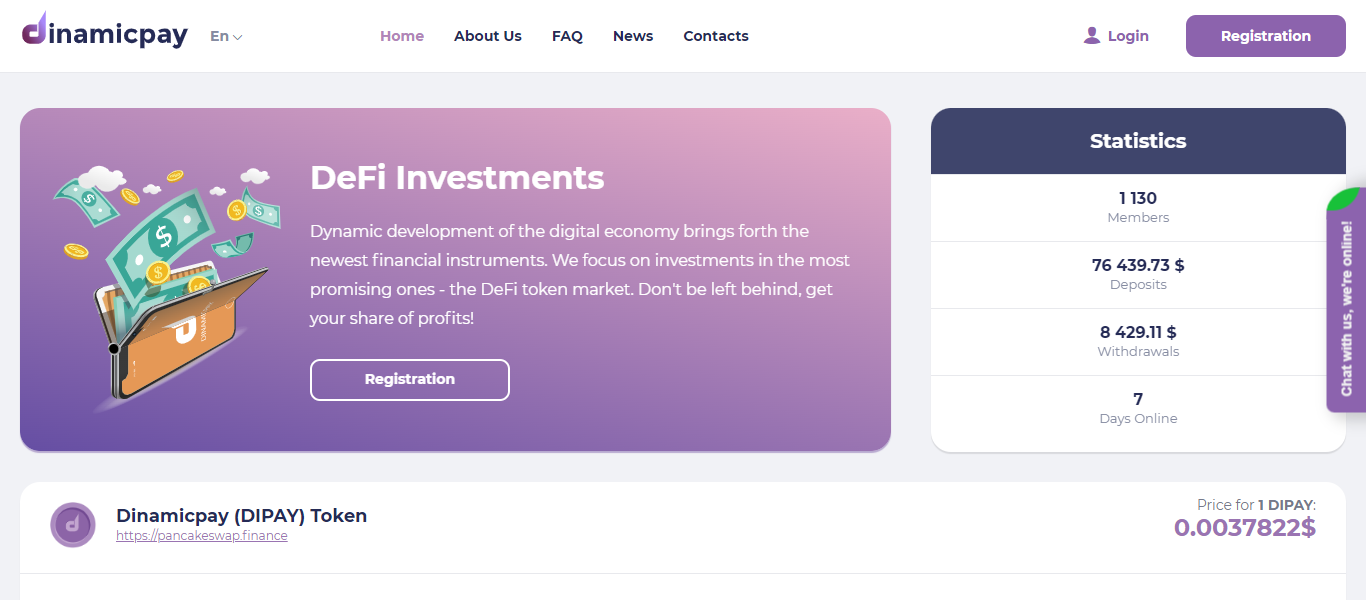Navigate to the News page

[633, 36]
